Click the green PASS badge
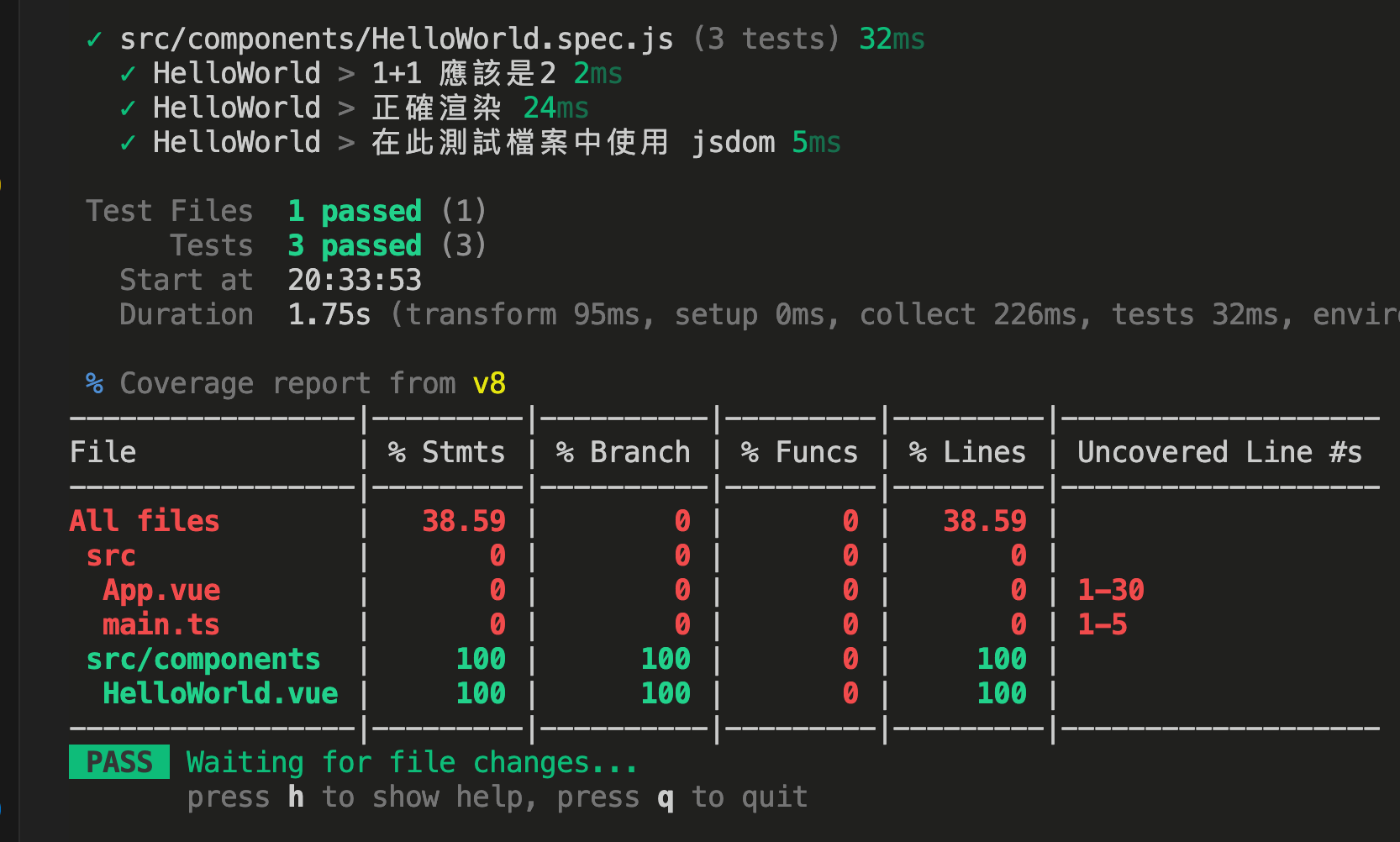 [119, 762]
